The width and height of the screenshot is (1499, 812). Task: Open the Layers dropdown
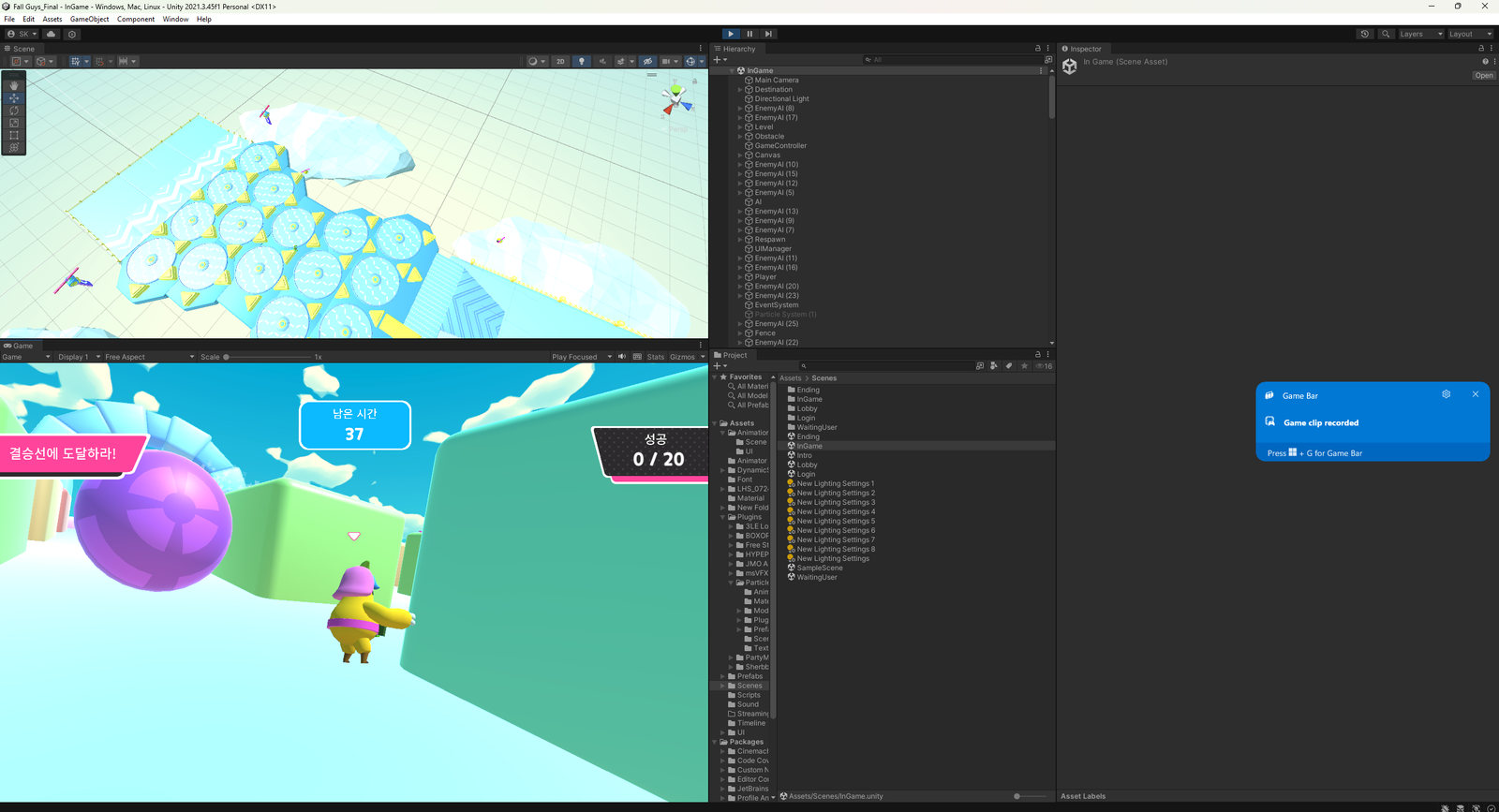pyautogui.click(x=1420, y=34)
